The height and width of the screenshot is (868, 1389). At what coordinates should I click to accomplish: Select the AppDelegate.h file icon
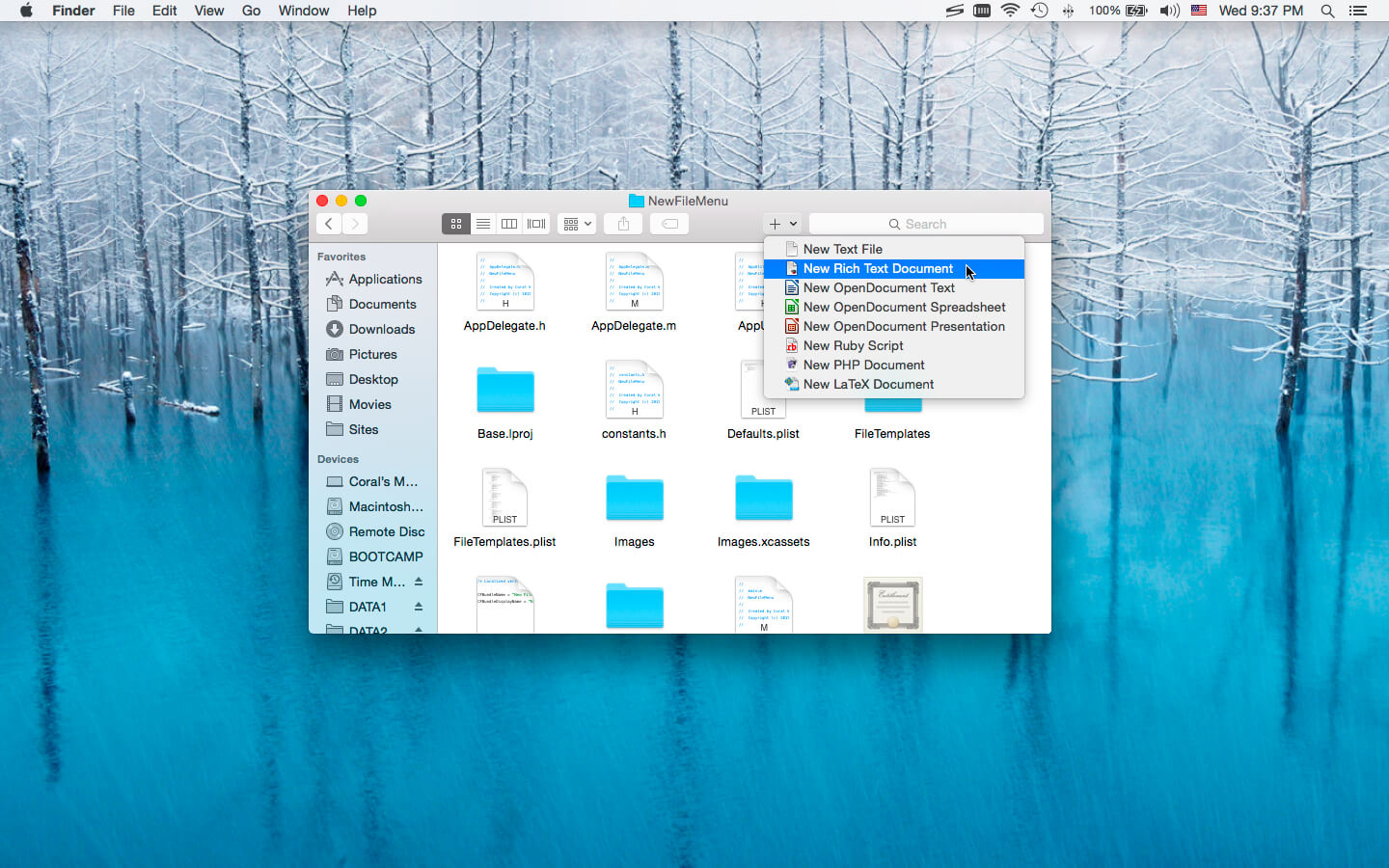coord(504,281)
